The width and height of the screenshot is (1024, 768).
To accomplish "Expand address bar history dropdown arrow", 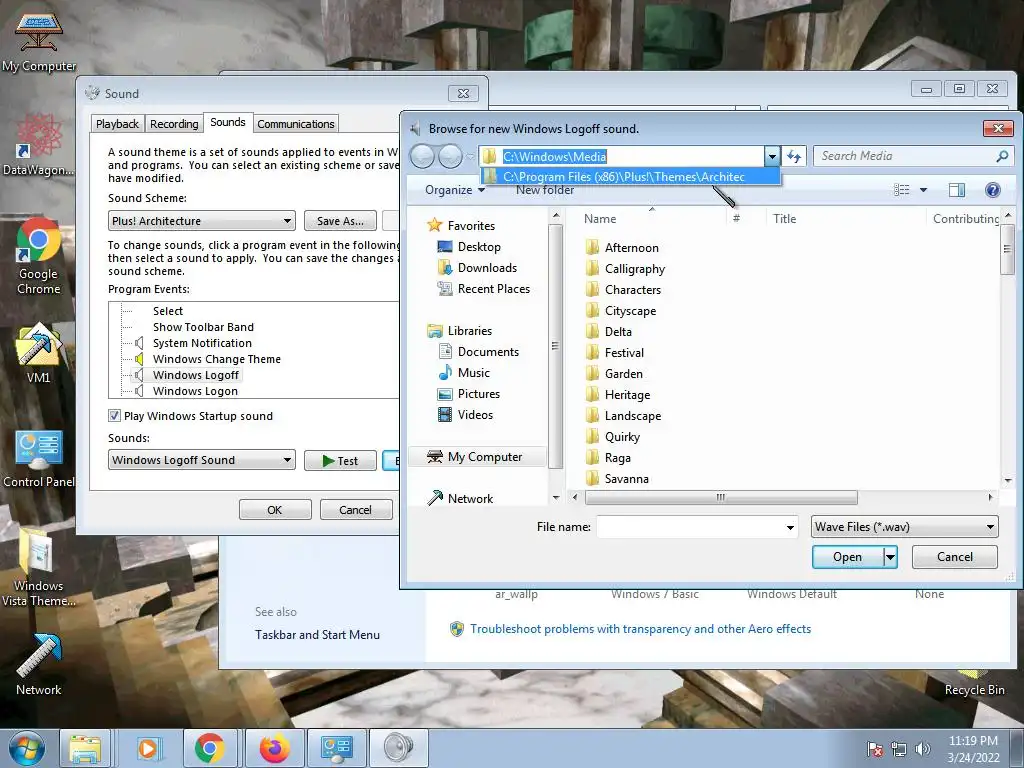I will 772,156.
